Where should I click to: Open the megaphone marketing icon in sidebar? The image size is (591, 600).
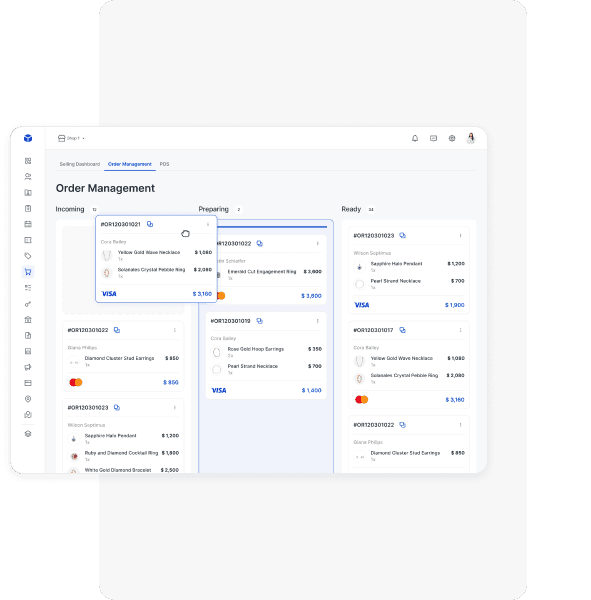pyautogui.click(x=28, y=367)
